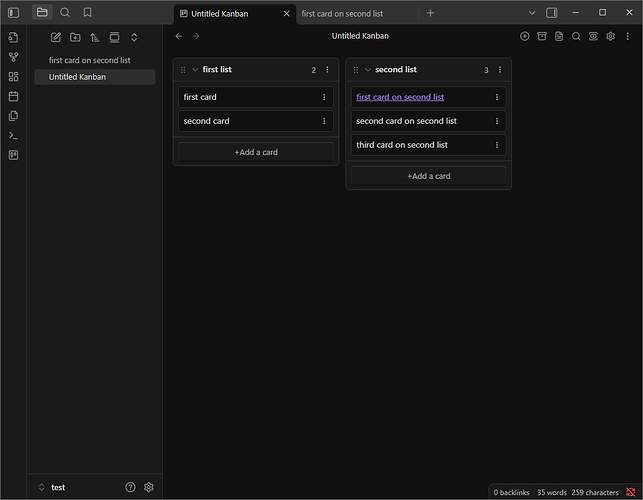Viewport: 643px width, 500px height.
Task: Open menu for 'first card on second list'
Action: [497, 97]
